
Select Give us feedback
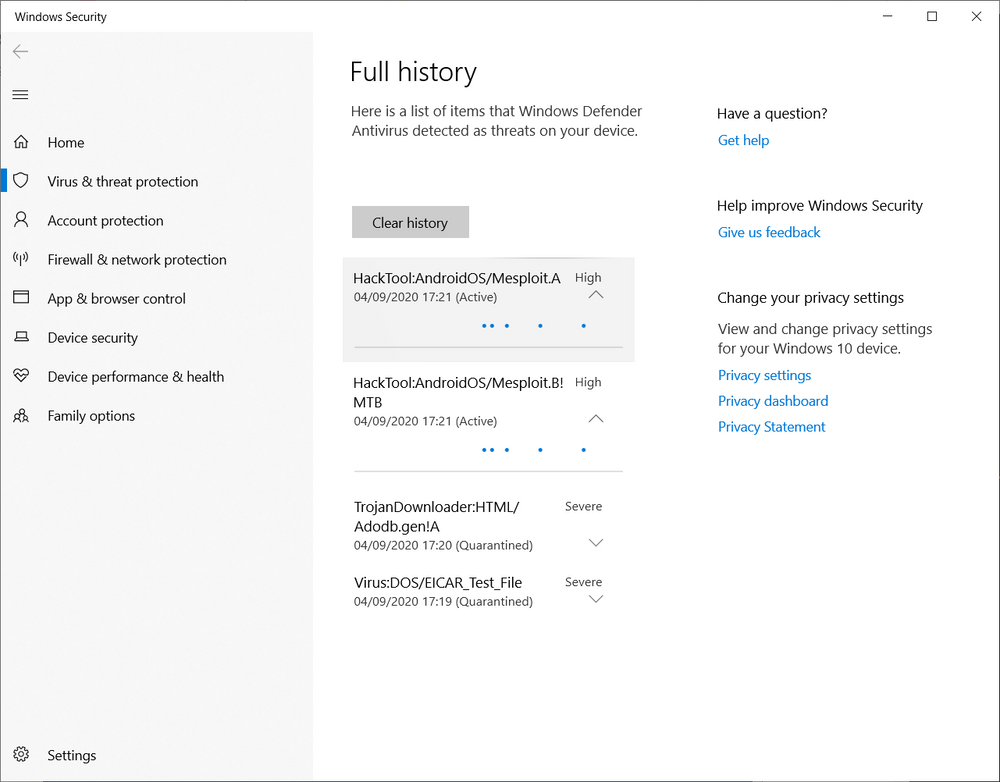pos(769,232)
